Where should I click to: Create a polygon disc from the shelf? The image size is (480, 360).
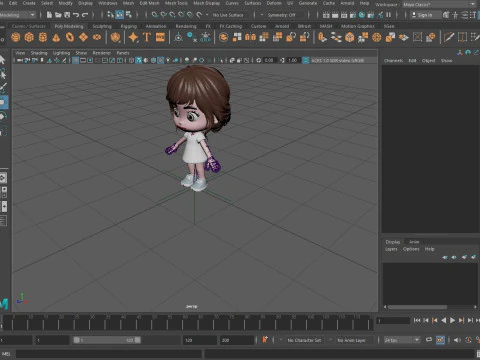click(97, 37)
